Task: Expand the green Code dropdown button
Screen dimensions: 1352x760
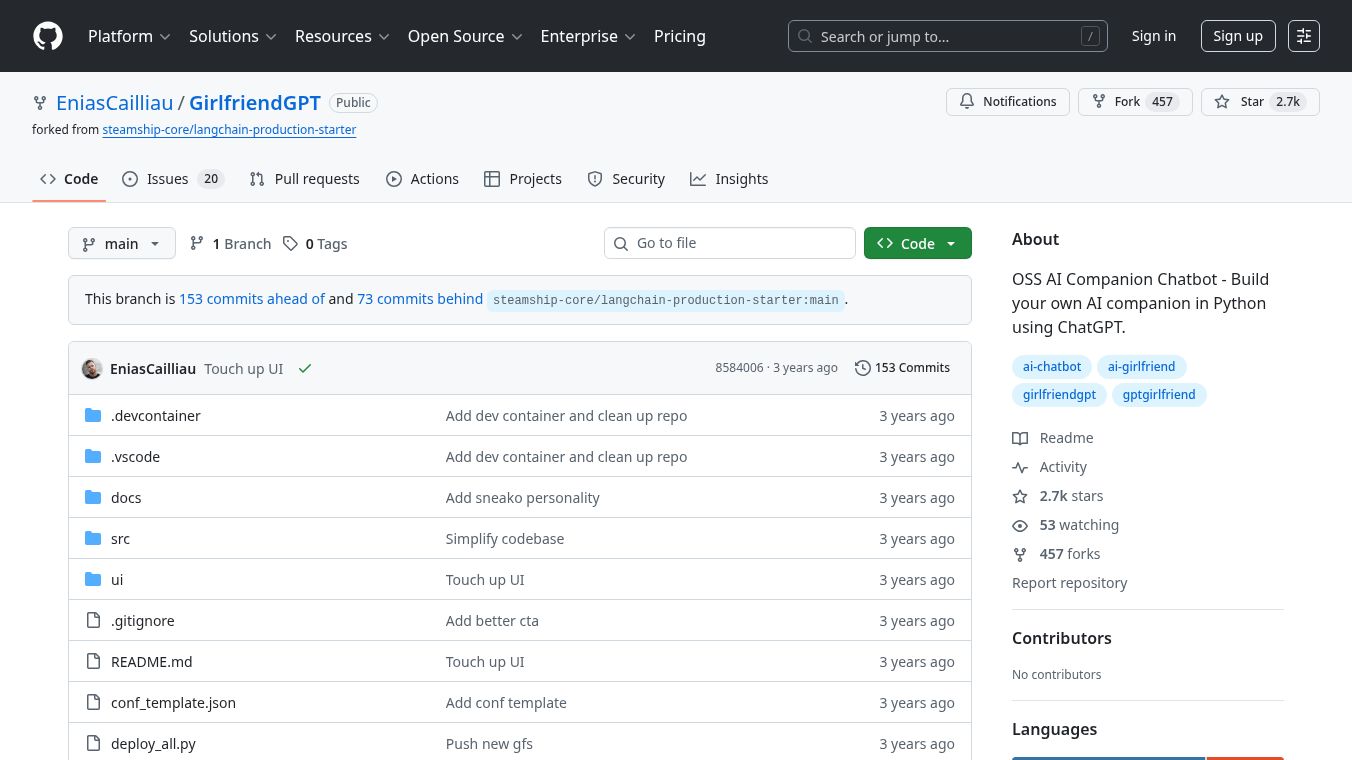Action: tap(917, 244)
